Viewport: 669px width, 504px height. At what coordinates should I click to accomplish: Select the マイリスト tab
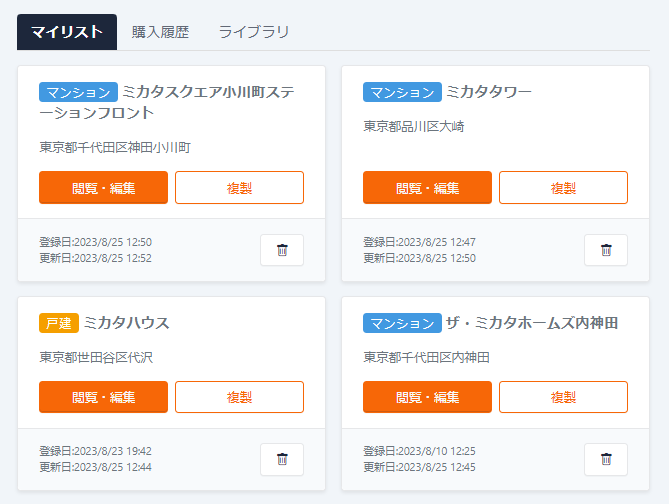(67, 32)
